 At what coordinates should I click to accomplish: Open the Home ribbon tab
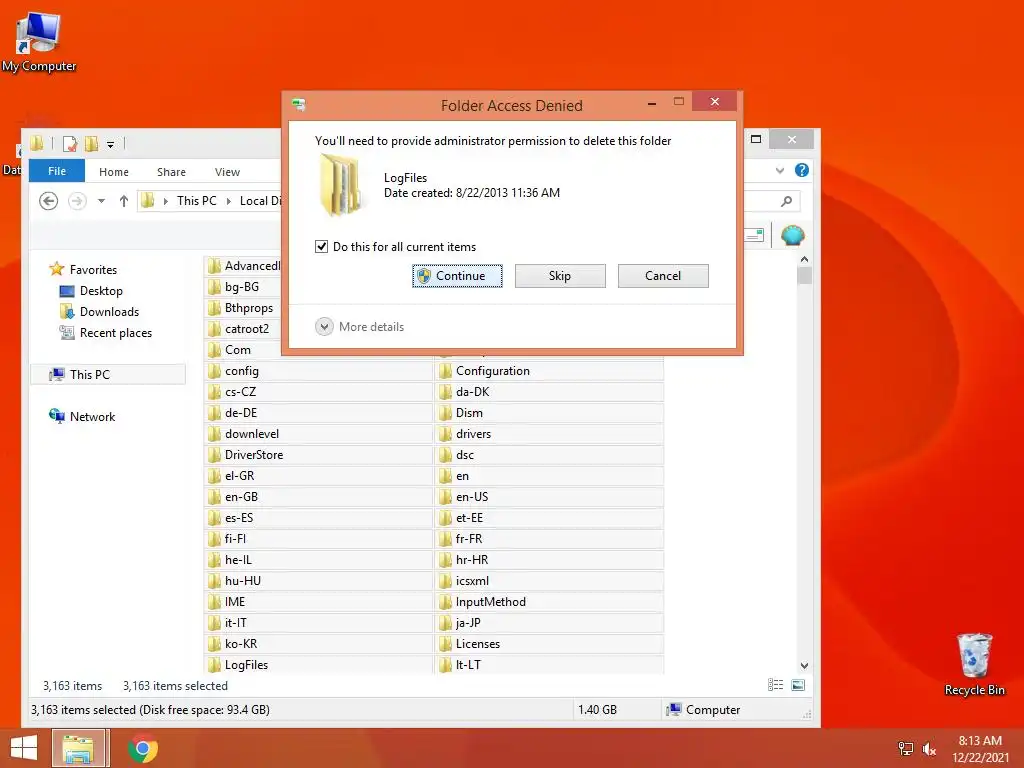[x=114, y=172]
